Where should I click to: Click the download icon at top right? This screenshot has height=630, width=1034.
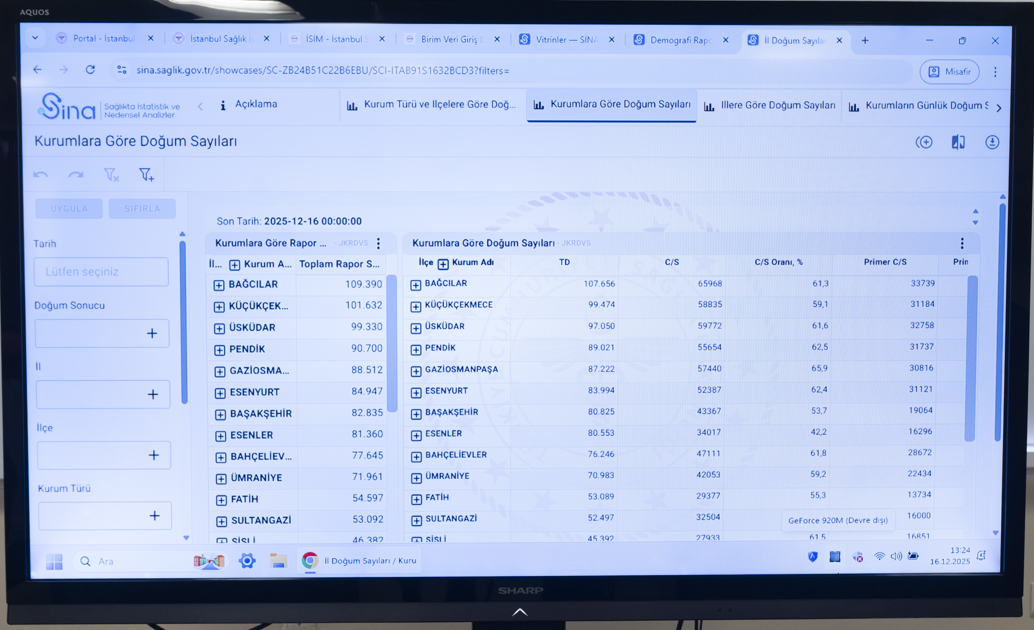991,142
